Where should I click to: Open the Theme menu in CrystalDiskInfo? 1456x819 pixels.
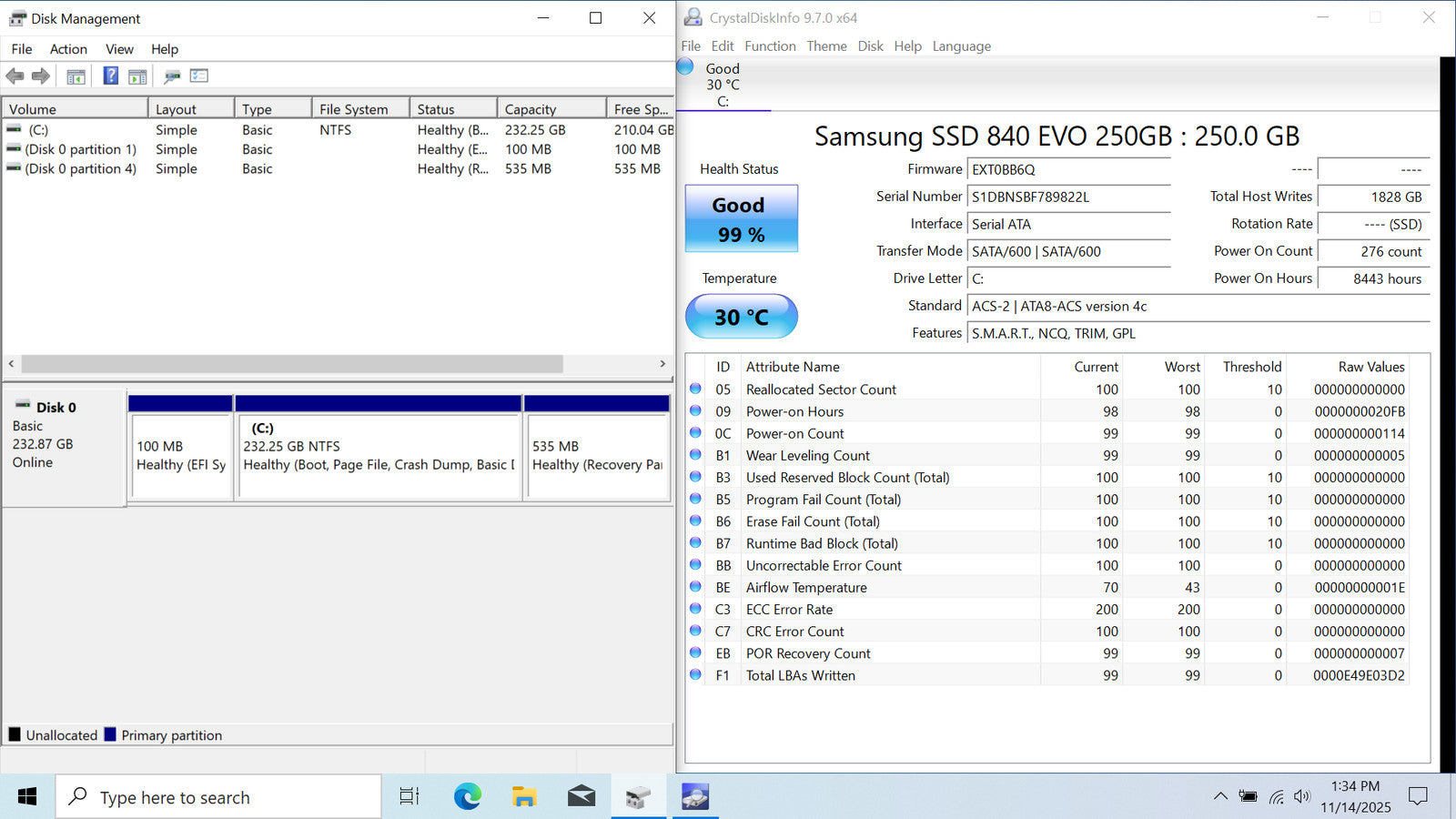coord(826,46)
